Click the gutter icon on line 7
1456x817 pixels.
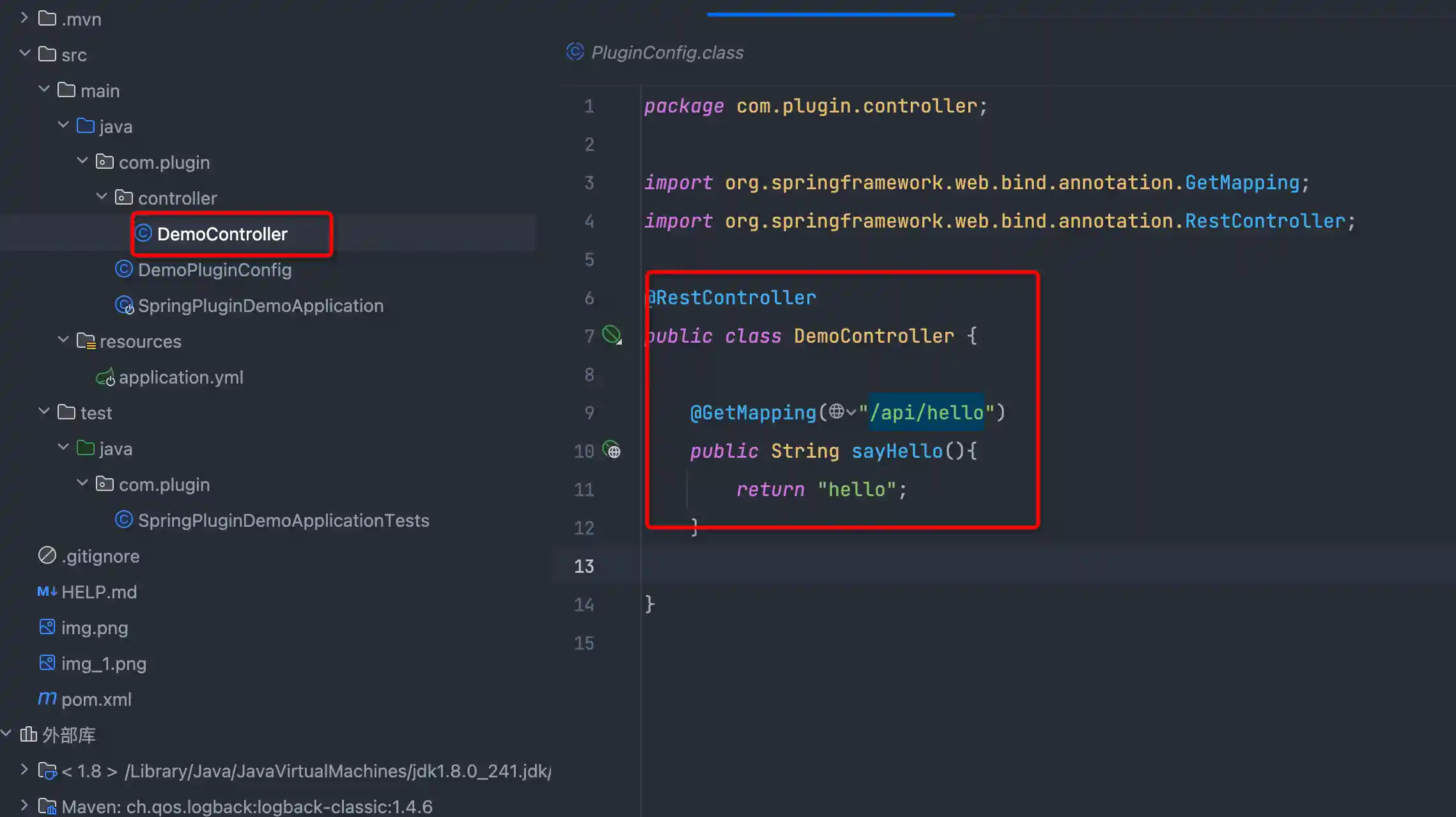coord(612,334)
